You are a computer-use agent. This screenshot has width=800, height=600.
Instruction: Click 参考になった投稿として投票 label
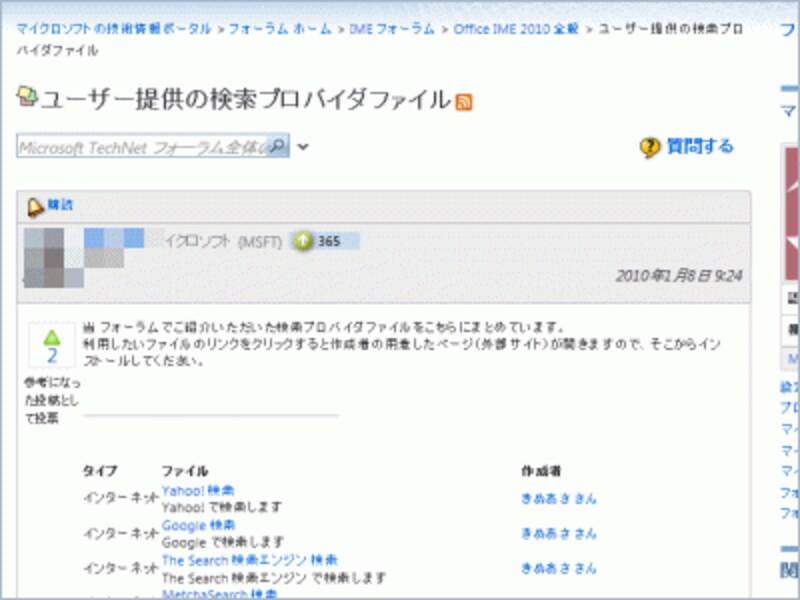pyautogui.click(x=52, y=401)
